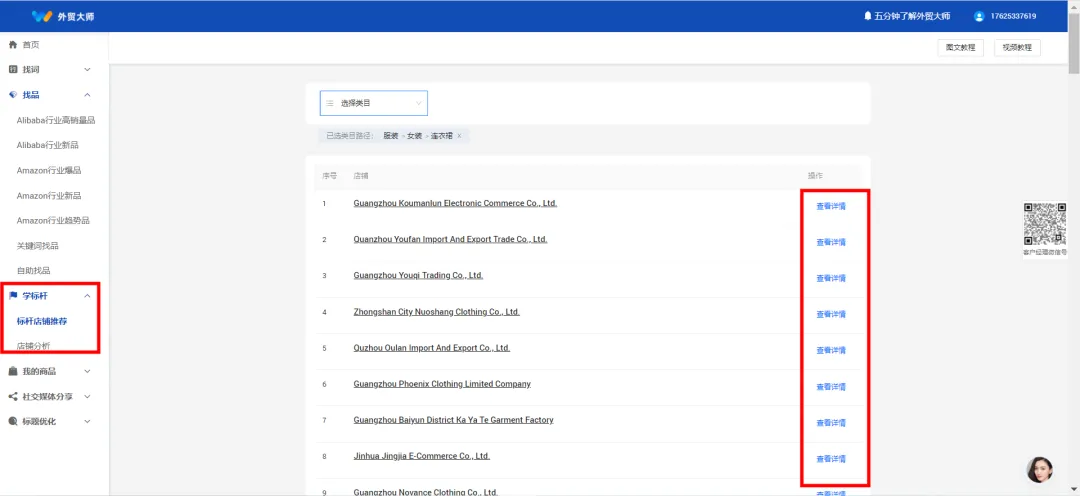The image size is (1080, 496).
Task: Open the user avatar icon
Action: coord(979,16)
